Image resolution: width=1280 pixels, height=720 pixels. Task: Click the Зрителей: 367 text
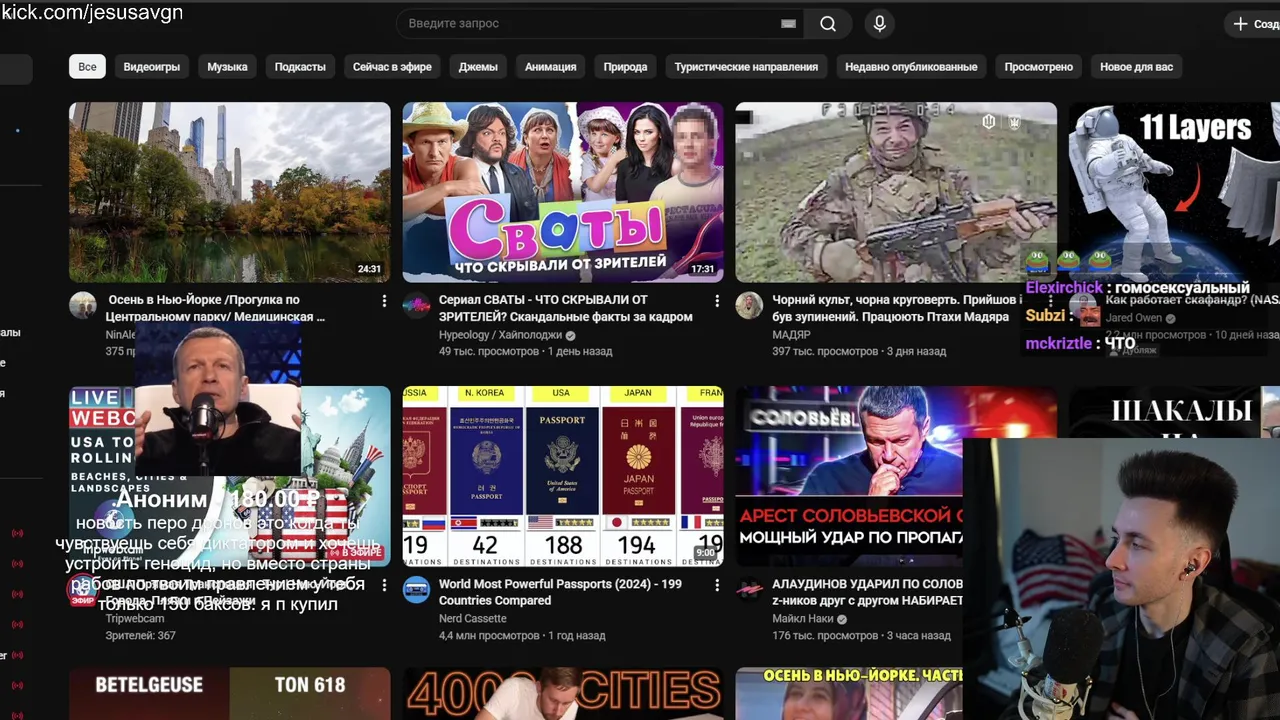140,636
